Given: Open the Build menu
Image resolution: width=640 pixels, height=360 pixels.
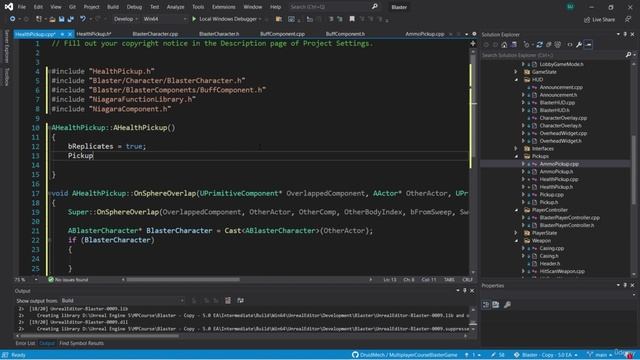Looking at the screenshot, I should coord(113,7).
